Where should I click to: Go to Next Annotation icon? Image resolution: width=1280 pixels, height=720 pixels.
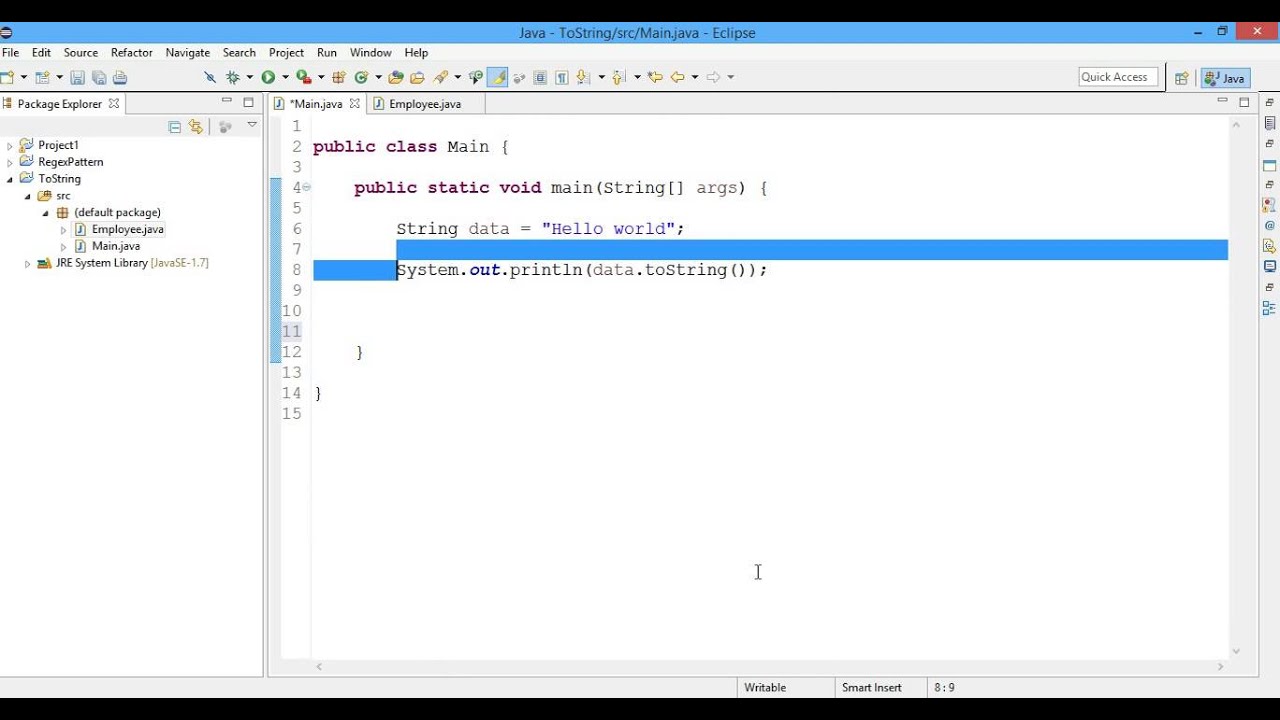click(x=583, y=77)
